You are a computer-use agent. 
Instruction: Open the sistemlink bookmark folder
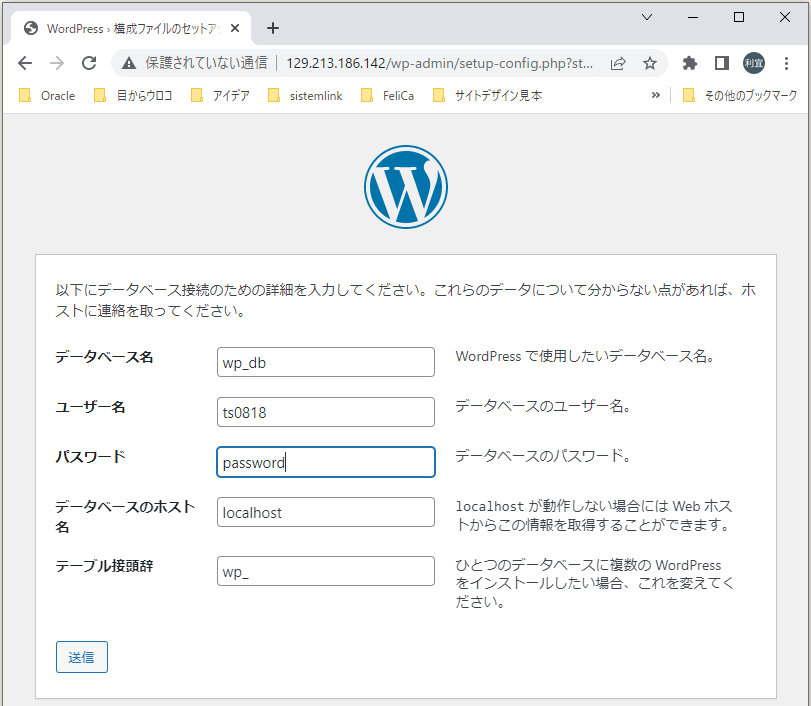pyautogui.click(x=305, y=96)
